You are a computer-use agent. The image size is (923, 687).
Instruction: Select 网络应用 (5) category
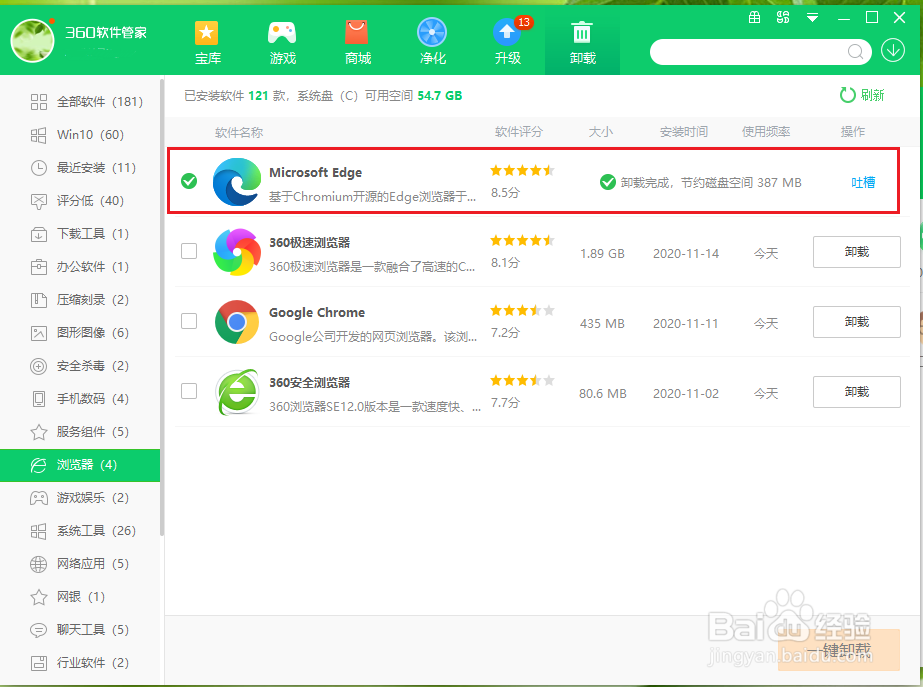(80, 564)
